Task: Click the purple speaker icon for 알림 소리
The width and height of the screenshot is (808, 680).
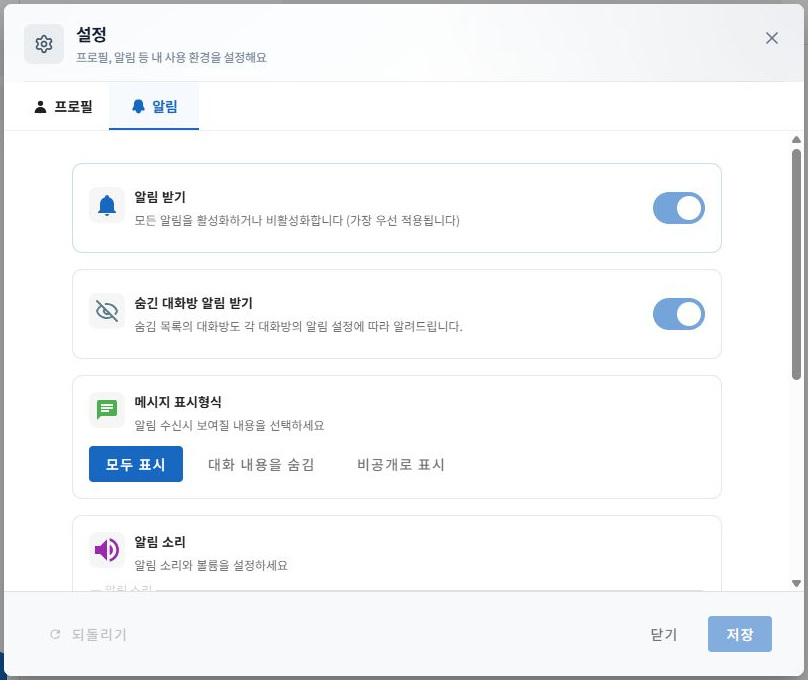Action: point(107,550)
